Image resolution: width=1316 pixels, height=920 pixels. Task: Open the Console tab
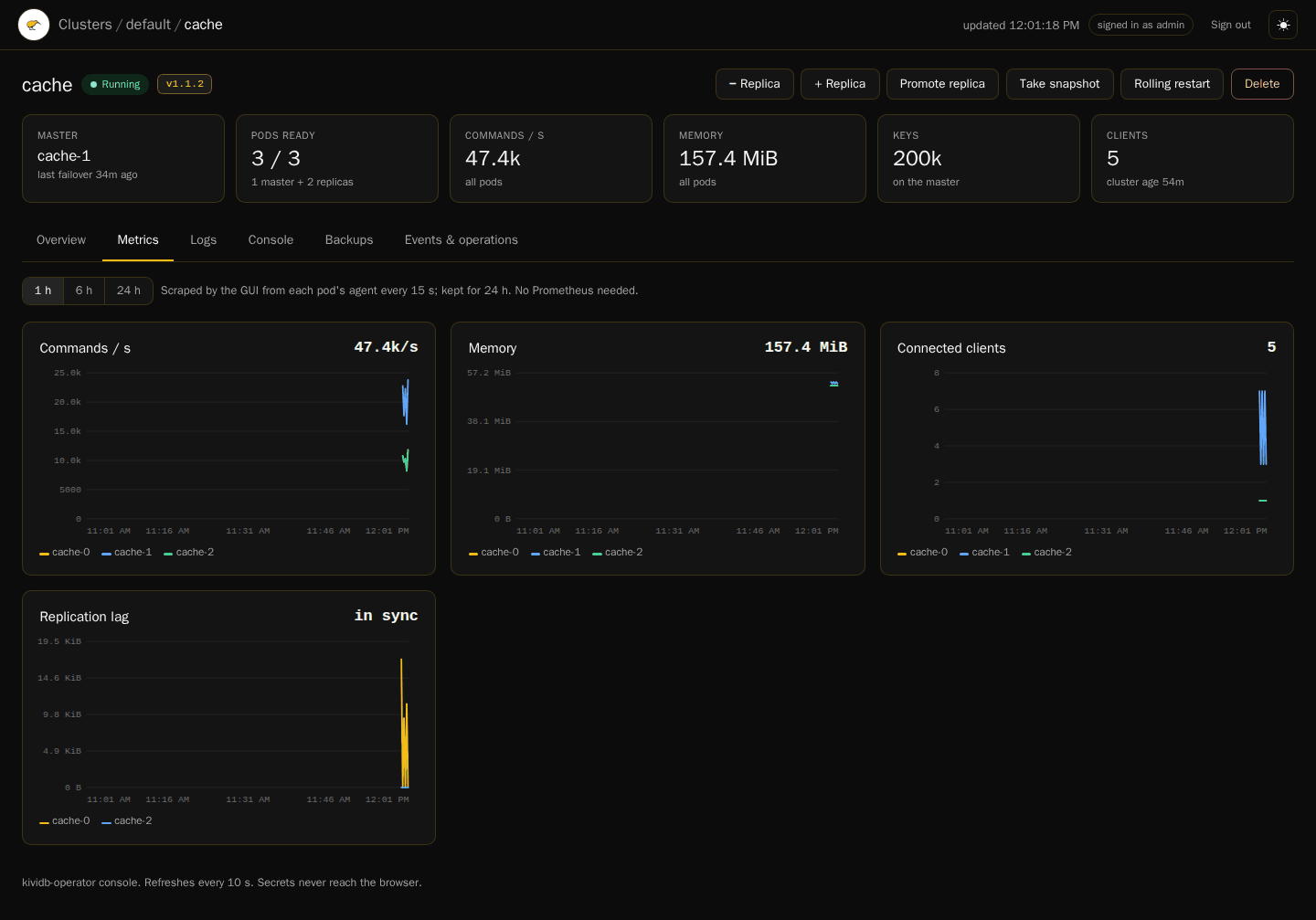271,240
